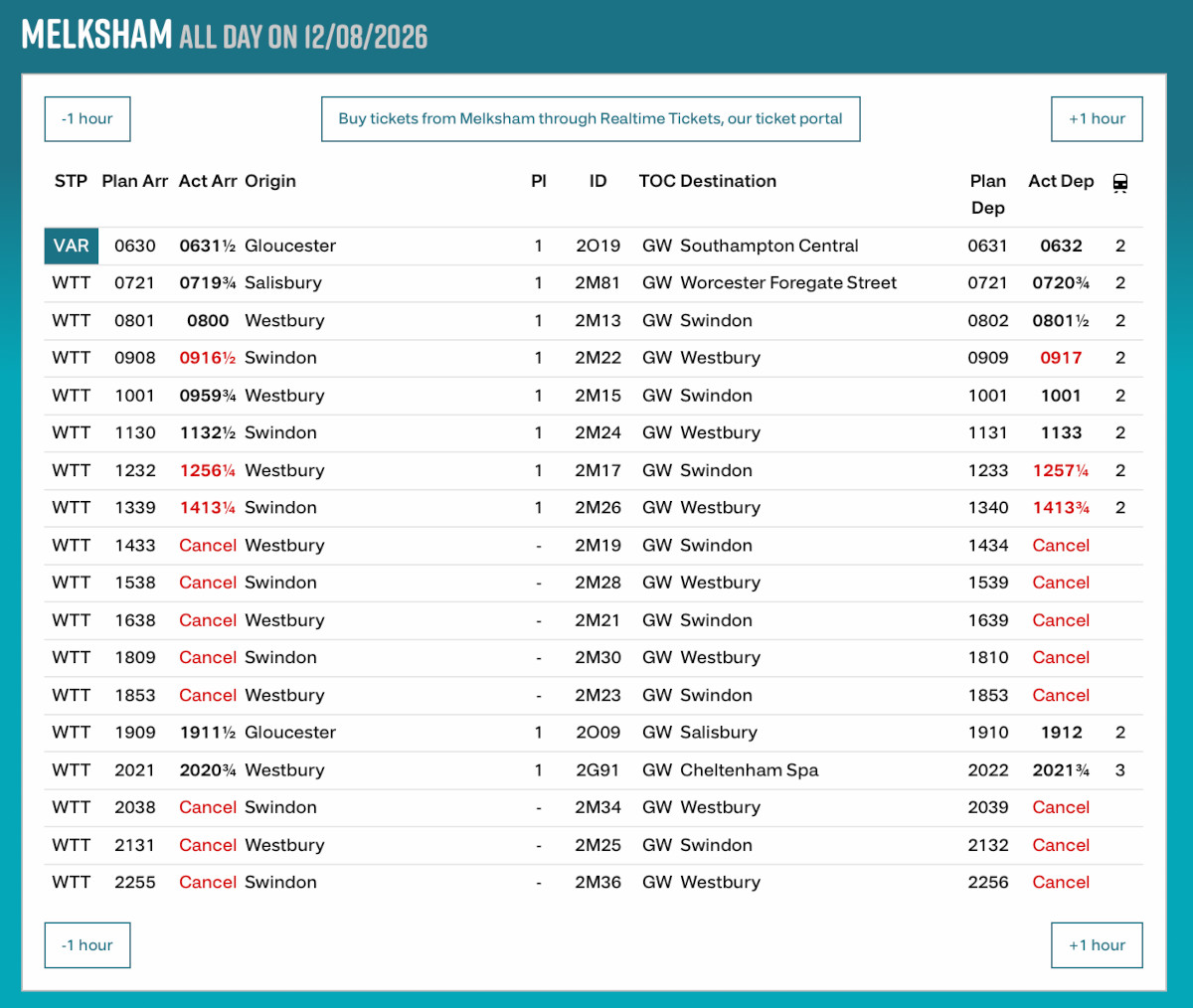Click the train coaches icon column header

(x=1120, y=183)
